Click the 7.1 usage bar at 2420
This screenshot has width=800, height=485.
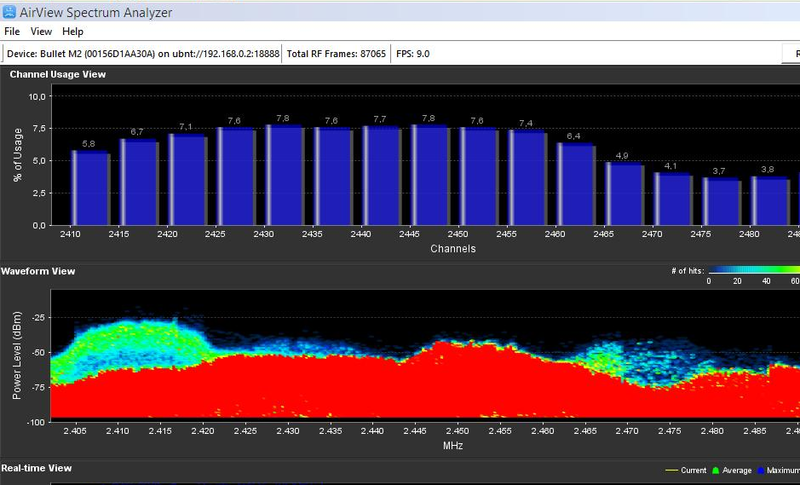[x=187, y=180]
